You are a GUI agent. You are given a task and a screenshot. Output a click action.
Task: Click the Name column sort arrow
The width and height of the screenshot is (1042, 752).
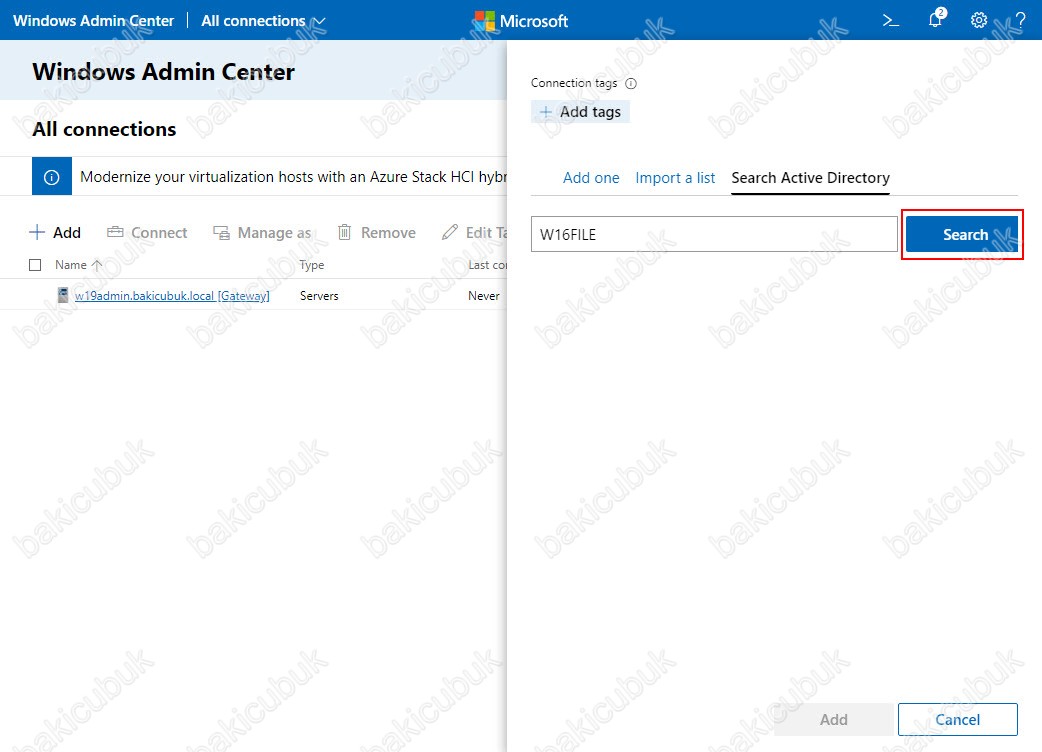coord(97,265)
